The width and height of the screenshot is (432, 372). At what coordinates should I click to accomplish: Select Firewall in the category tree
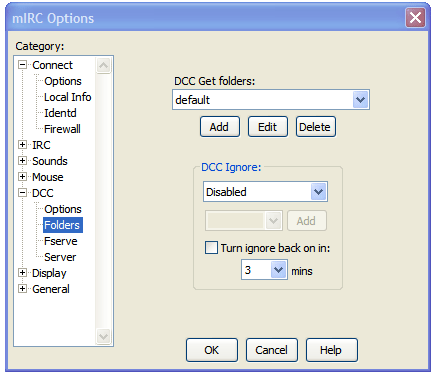click(62, 129)
